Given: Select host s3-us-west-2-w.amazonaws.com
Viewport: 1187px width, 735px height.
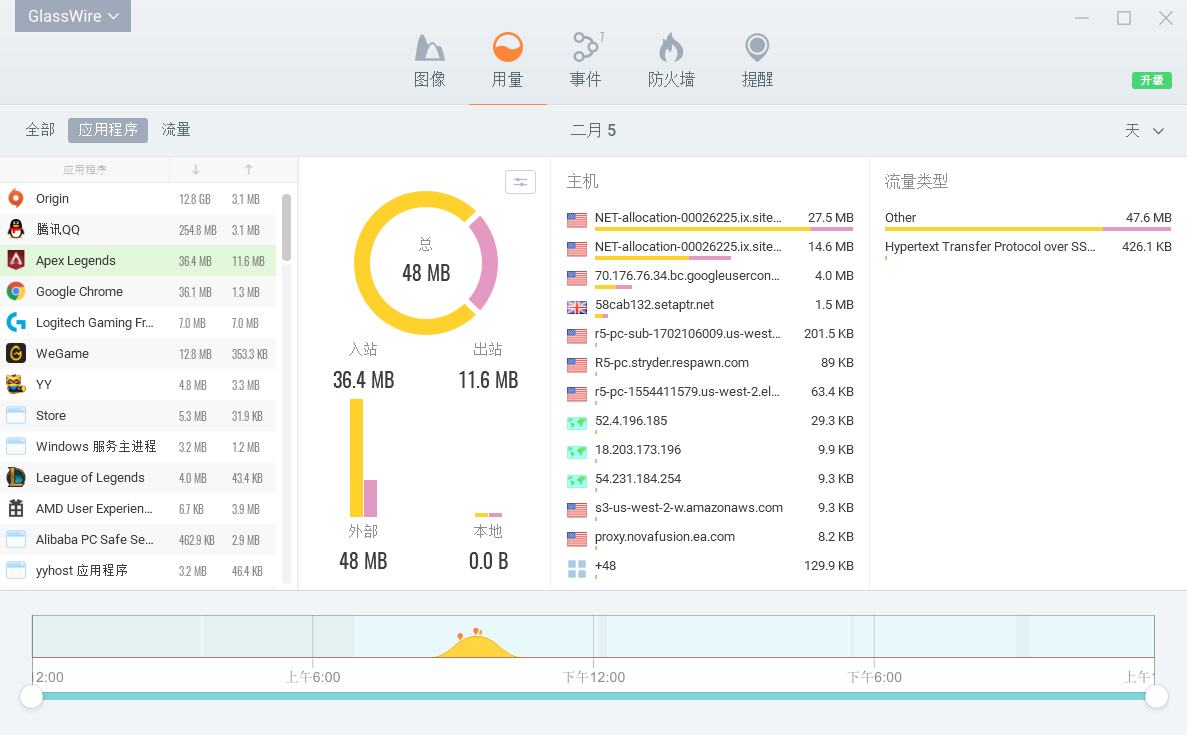Looking at the screenshot, I should (x=709, y=508).
